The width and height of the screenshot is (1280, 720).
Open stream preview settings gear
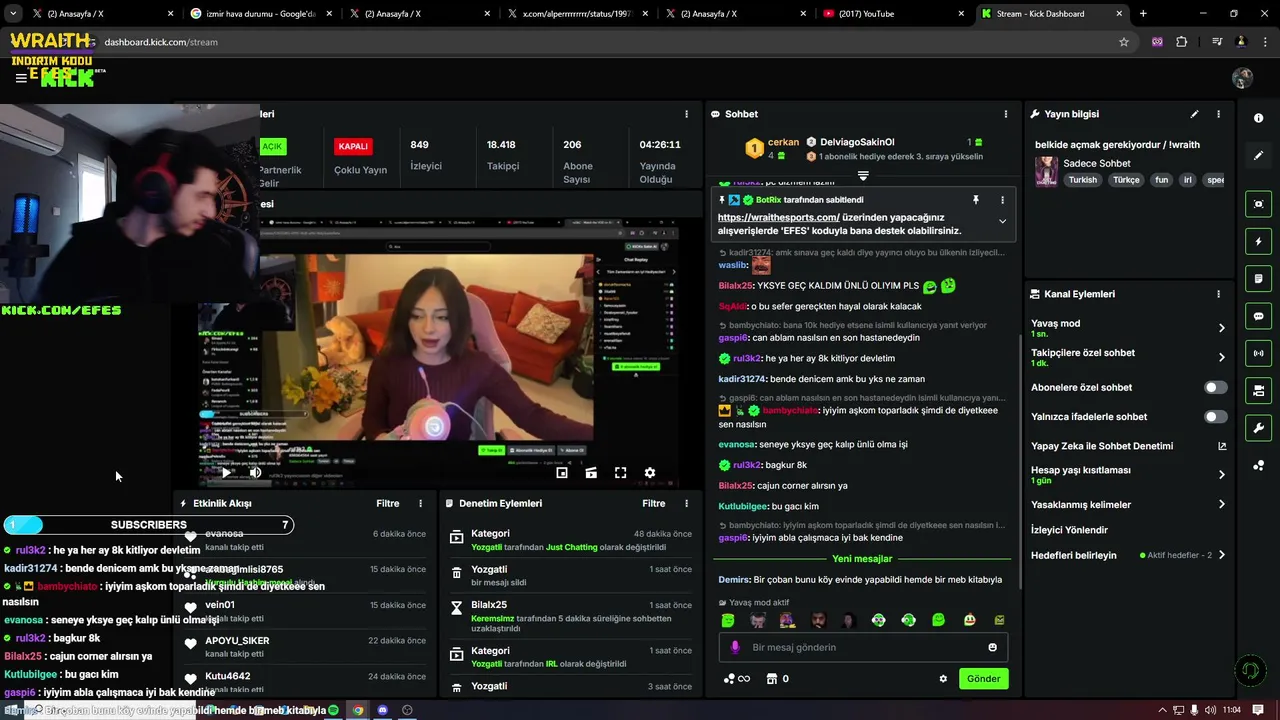click(649, 473)
